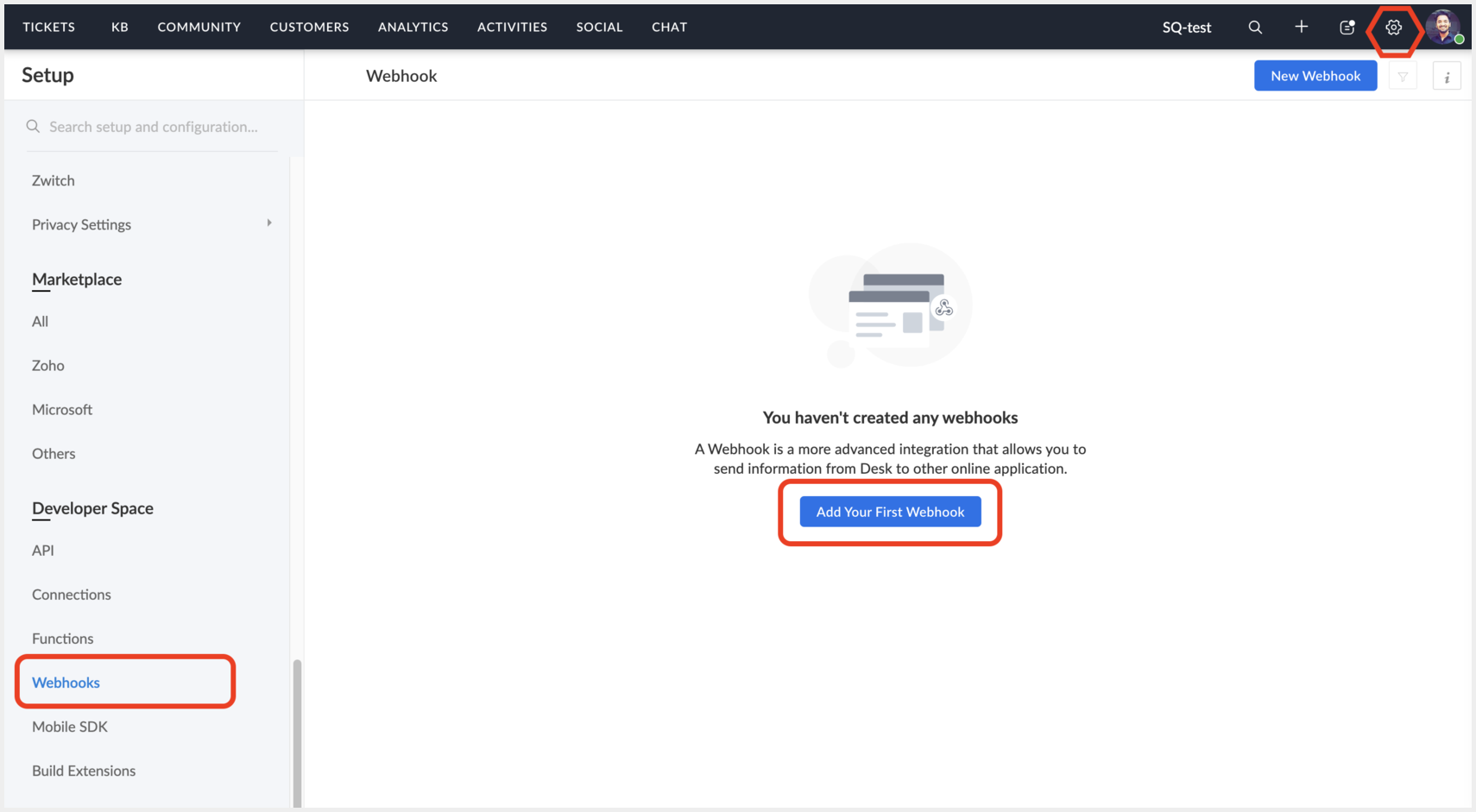Open the webhook info icon
Screen dimensions: 1476x812
click(x=1447, y=77)
